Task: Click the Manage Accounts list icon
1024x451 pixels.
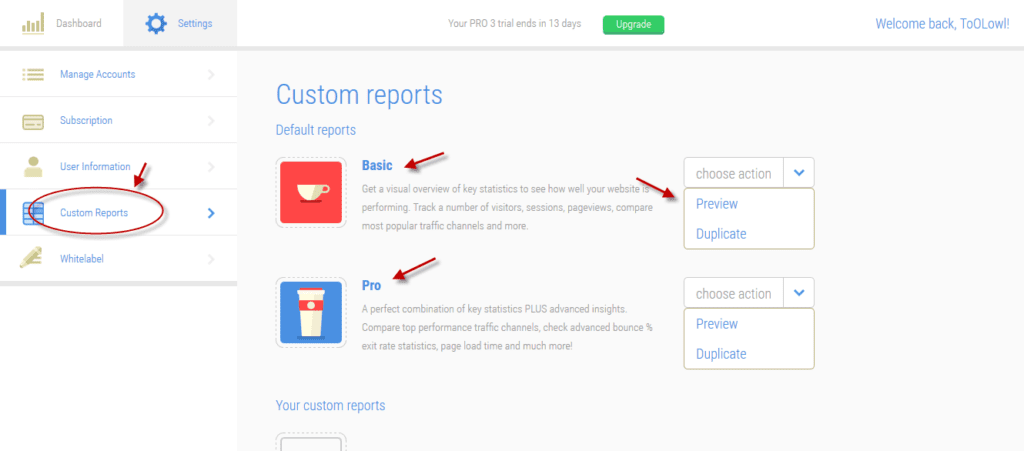Action: (x=33, y=74)
